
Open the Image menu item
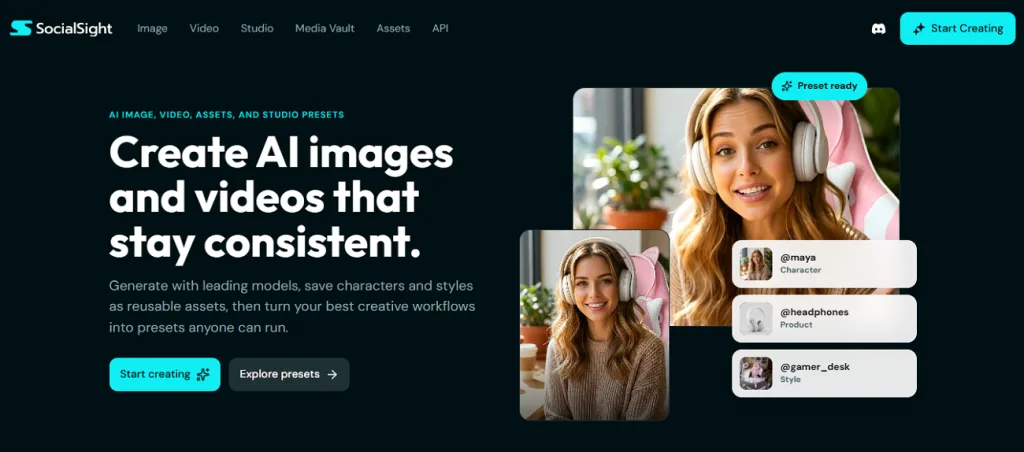tap(152, 28)
